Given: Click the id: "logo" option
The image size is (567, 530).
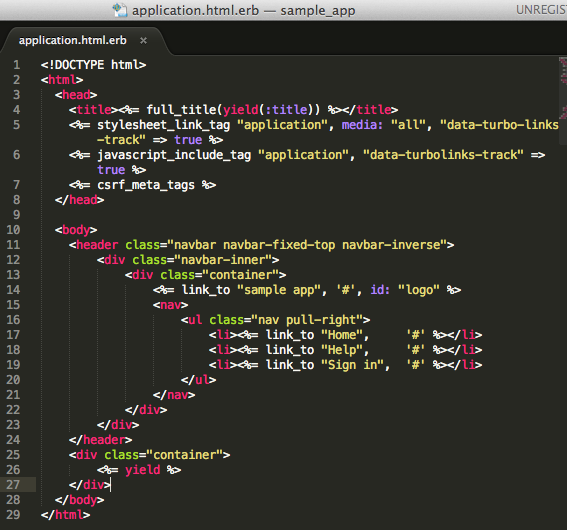Looking at the screenshot, I should (405, 290).
